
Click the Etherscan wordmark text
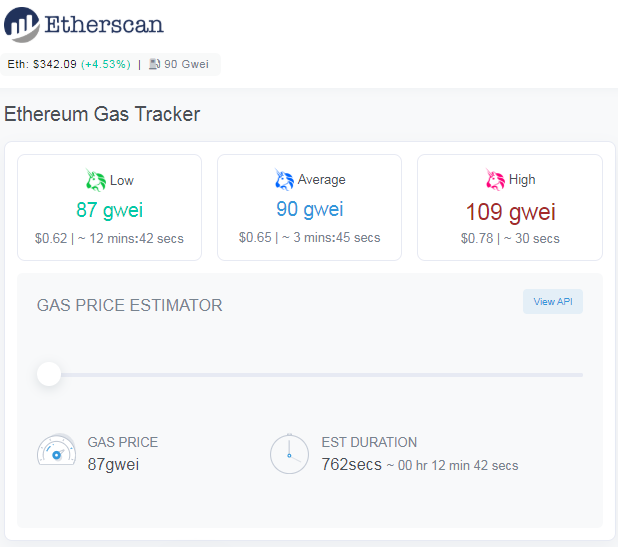tap(104, 24)
